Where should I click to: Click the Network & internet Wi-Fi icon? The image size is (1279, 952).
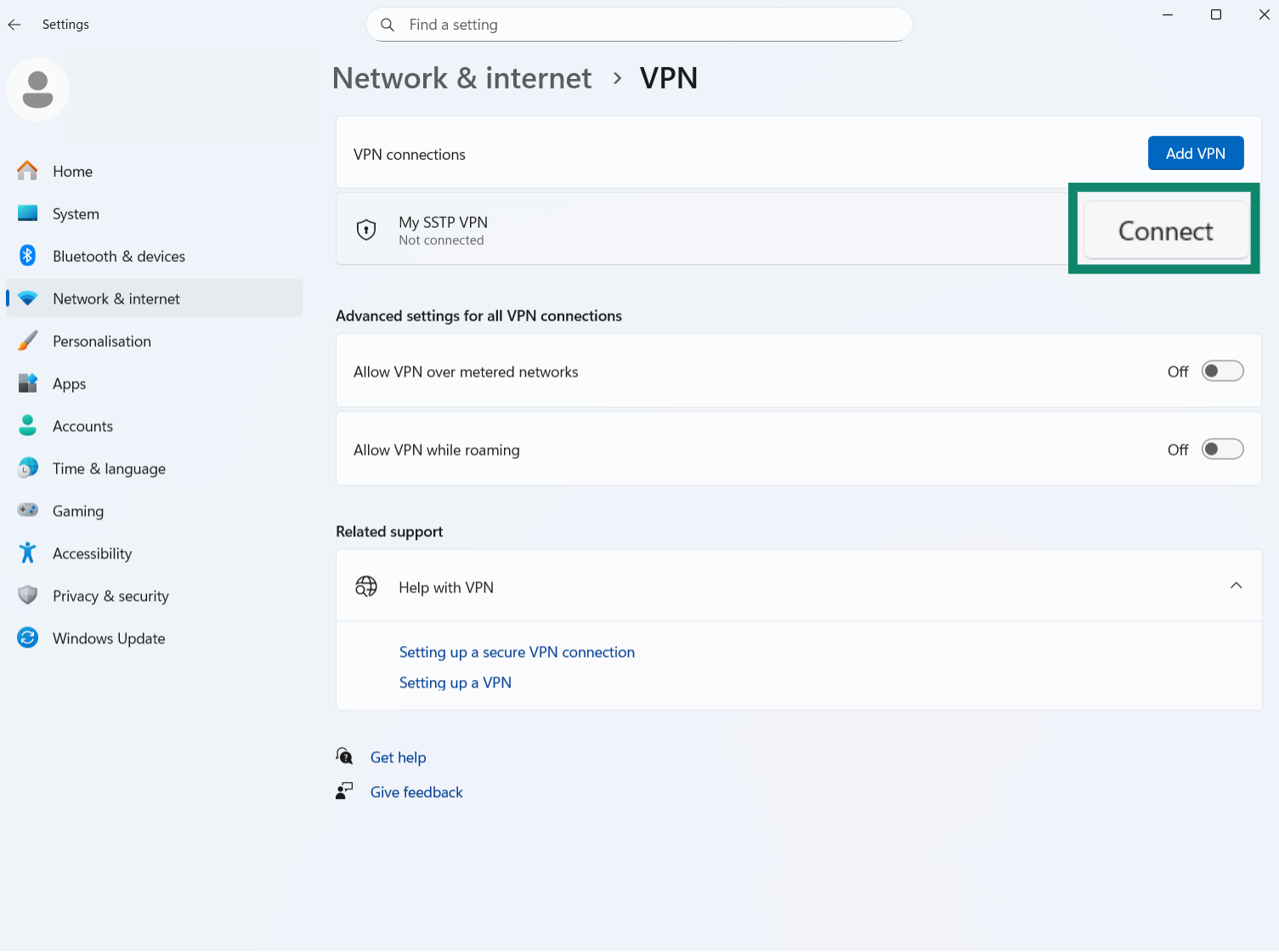(28, 297)
